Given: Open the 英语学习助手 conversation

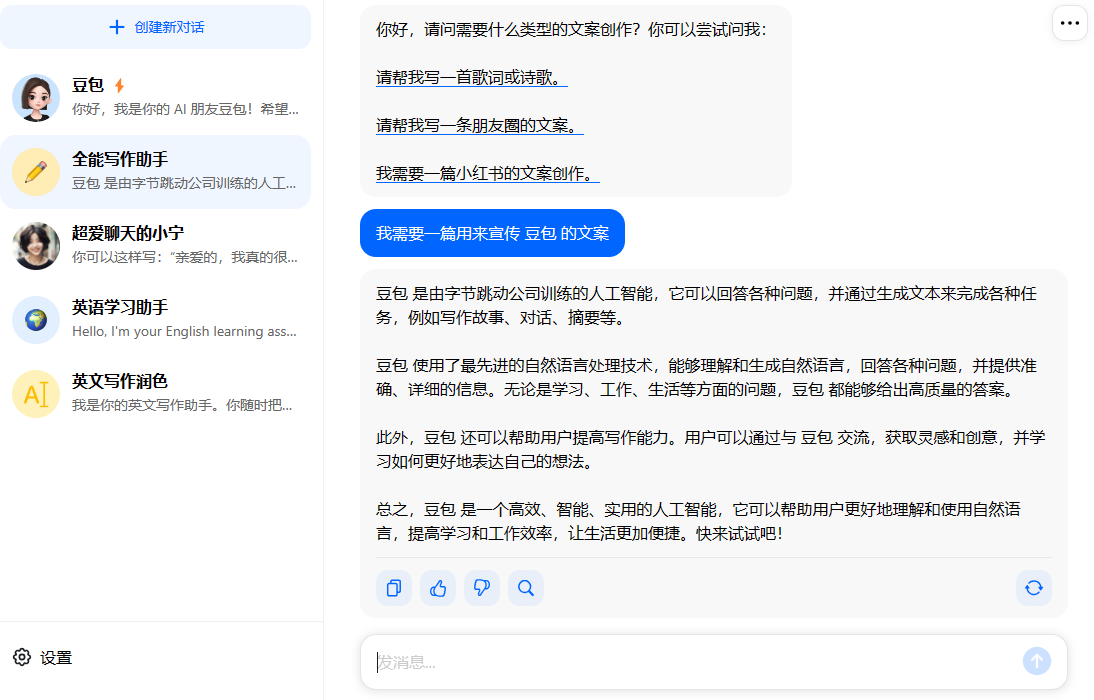Looking at the screenshot, I should pos(185,320).
